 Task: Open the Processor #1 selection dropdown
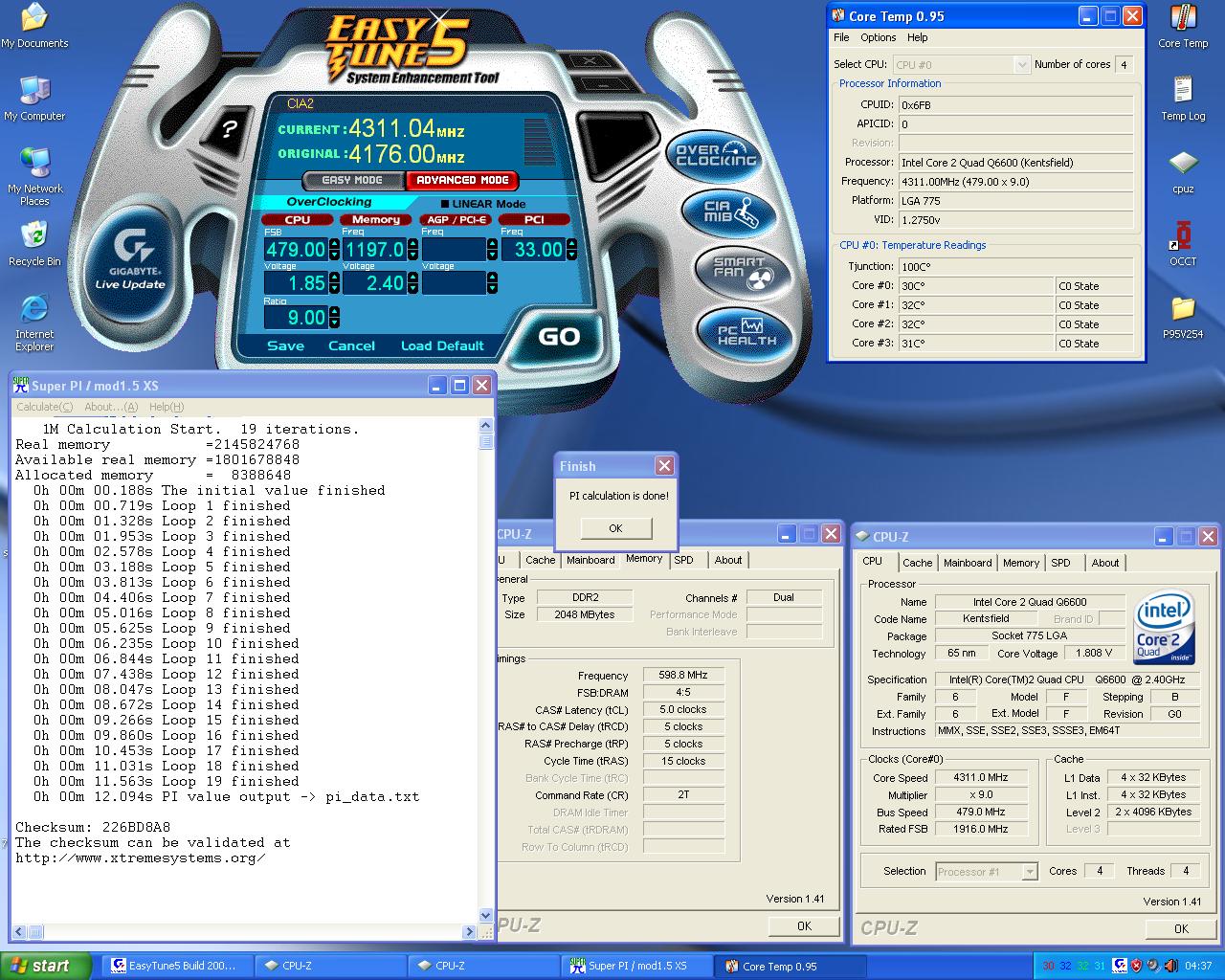pyautogui.click(x=1029, y=872)
